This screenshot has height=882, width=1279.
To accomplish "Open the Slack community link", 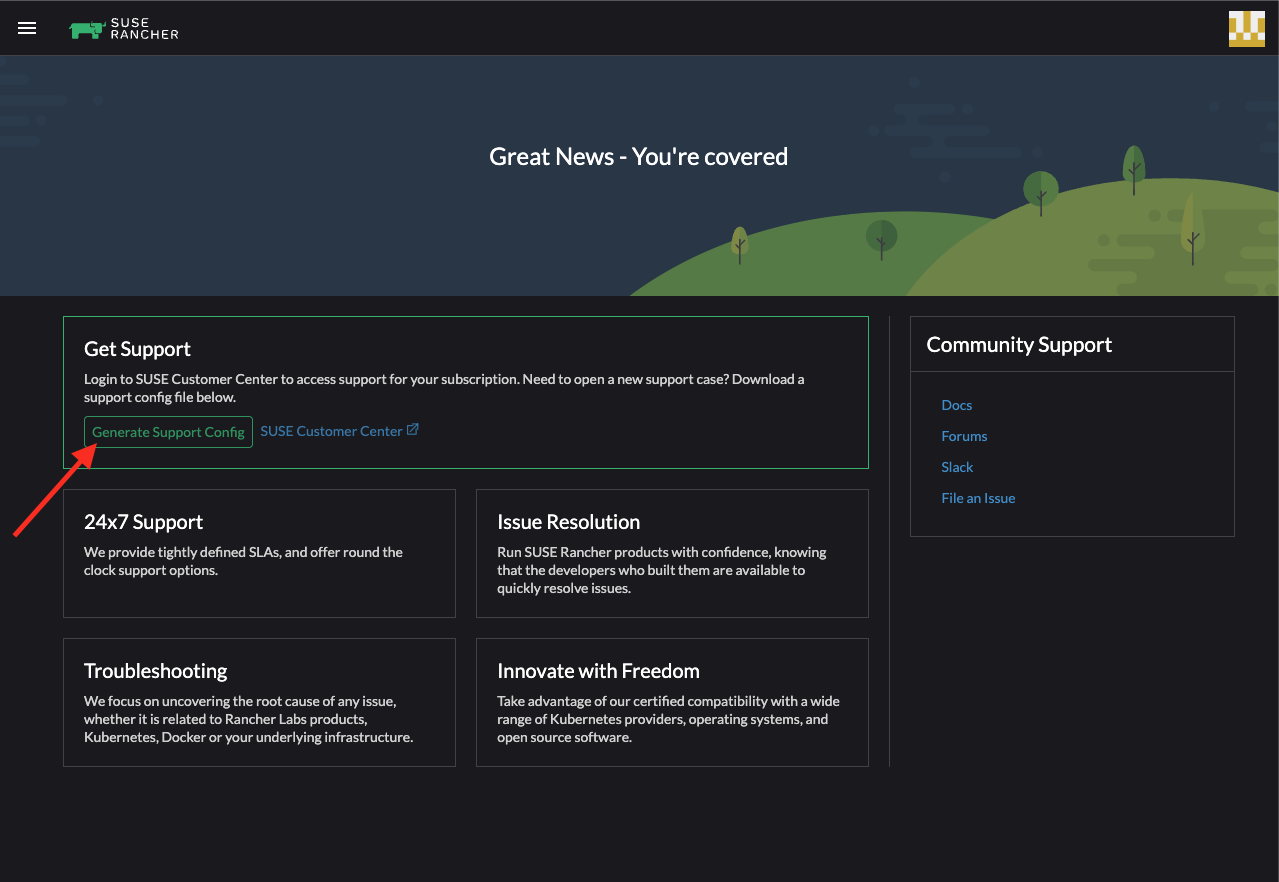I will [957, 467].
